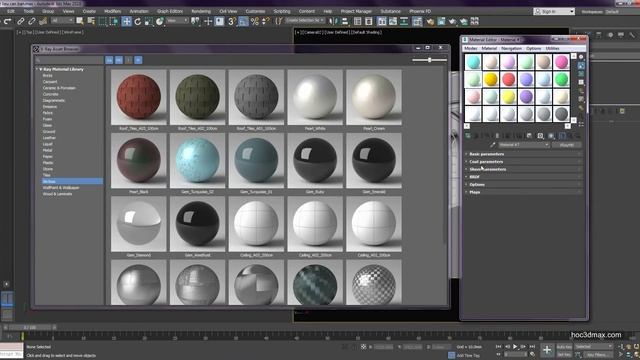Image resolution: width=640 pixels, height=360 pixels.
Task: Click the Bind to Space Warp icon
Action: 42,21
